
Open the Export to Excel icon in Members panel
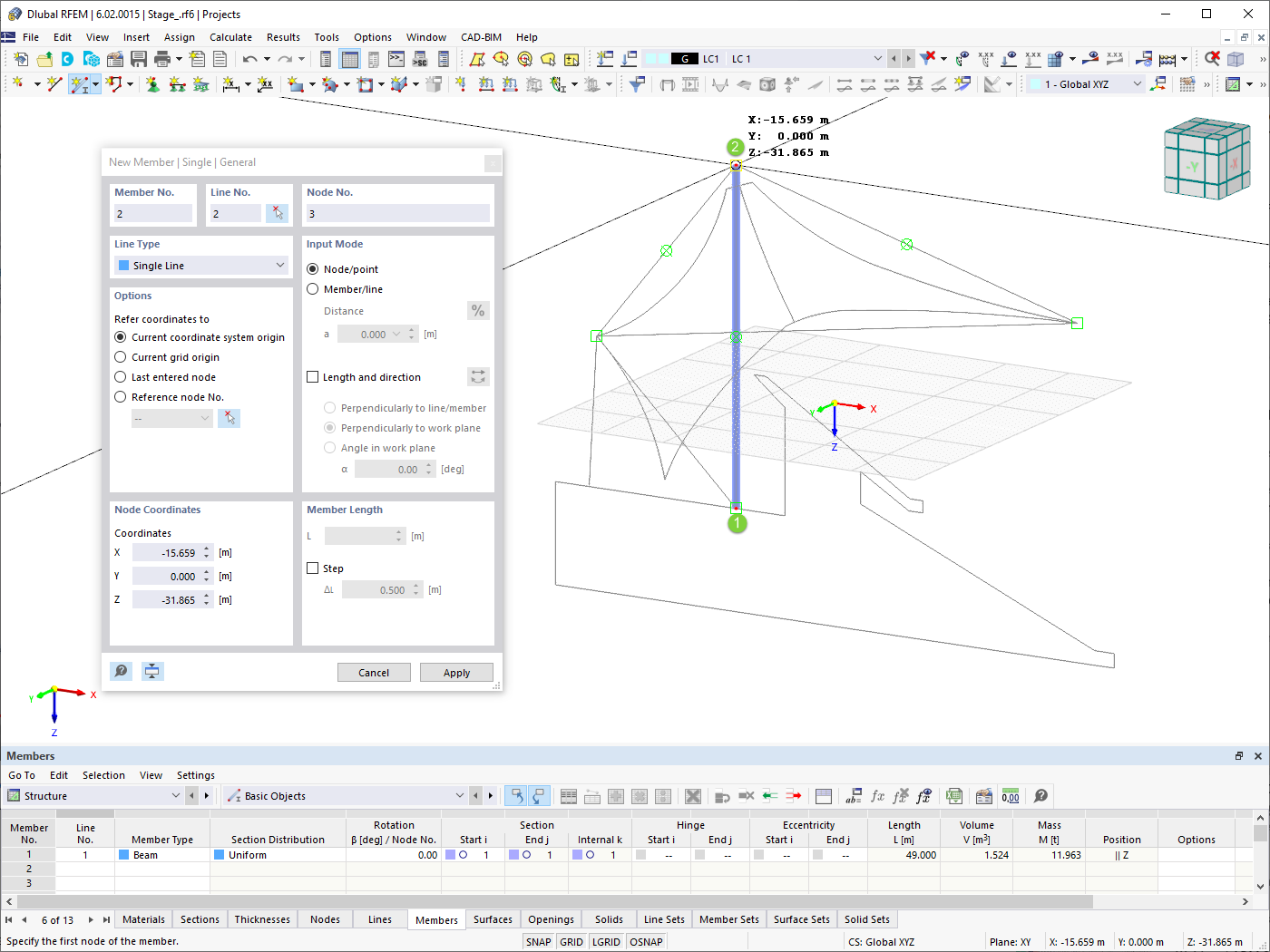point(953,796)
